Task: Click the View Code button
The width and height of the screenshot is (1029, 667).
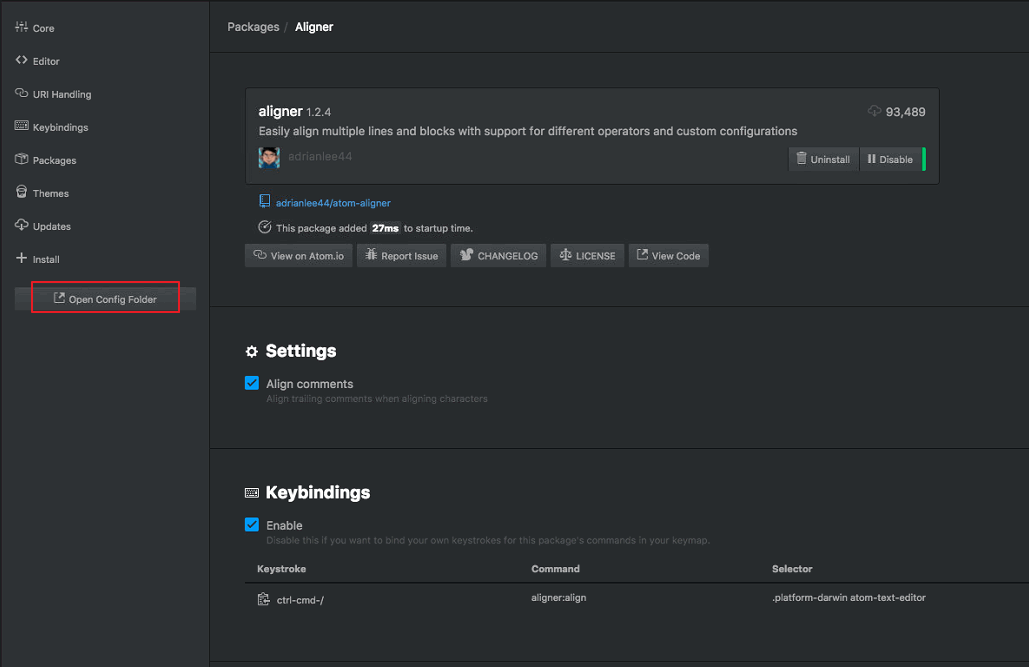Action: click(x=668, y=256)
